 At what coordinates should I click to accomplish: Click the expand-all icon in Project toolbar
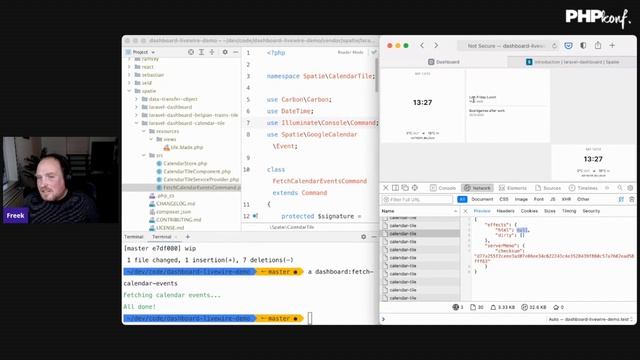pos(201,52)
